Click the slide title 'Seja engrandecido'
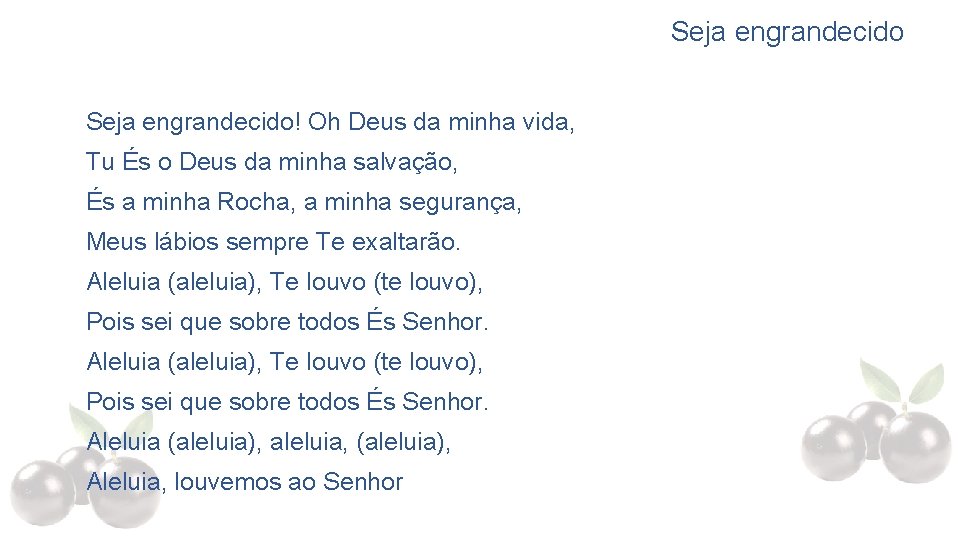This screenshot has height=540, width=960. [786, 32]
